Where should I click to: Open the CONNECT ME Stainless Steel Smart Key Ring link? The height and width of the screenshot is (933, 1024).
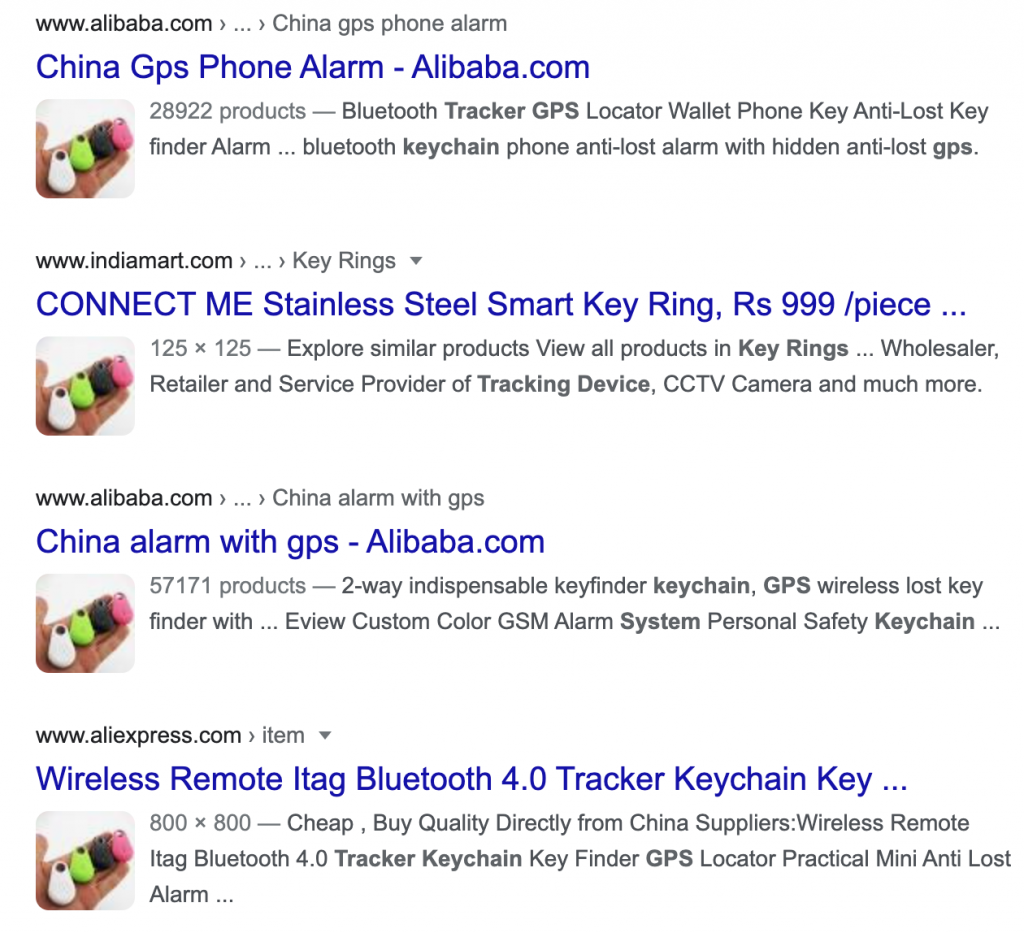tap(501, 305)
